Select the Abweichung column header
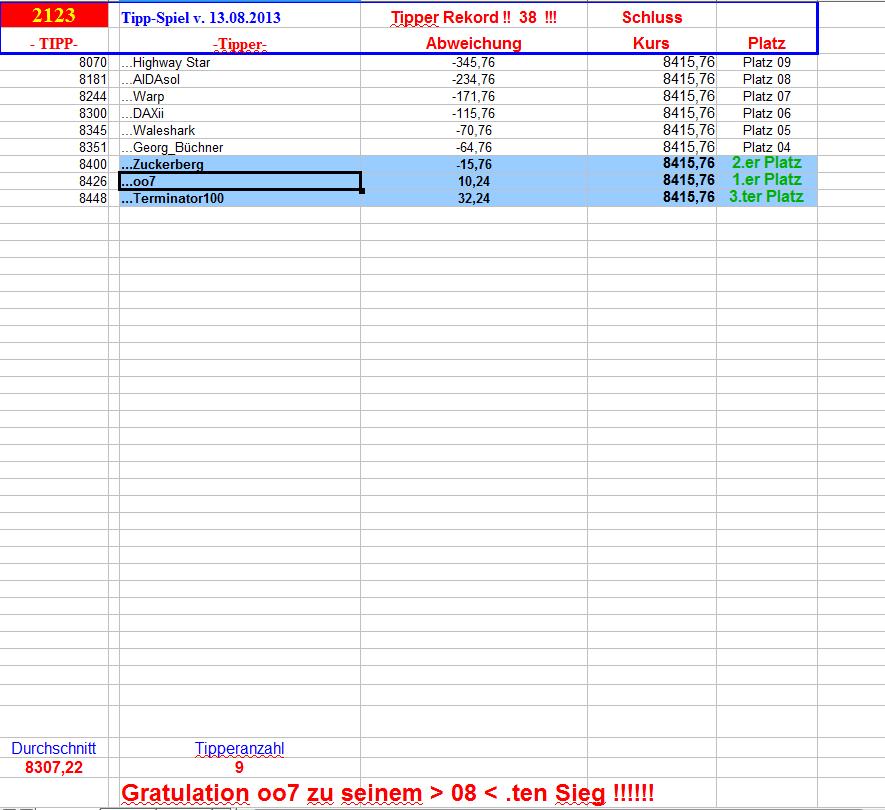Viewport: 885px width, 810px height. click(x=473, y=43)
